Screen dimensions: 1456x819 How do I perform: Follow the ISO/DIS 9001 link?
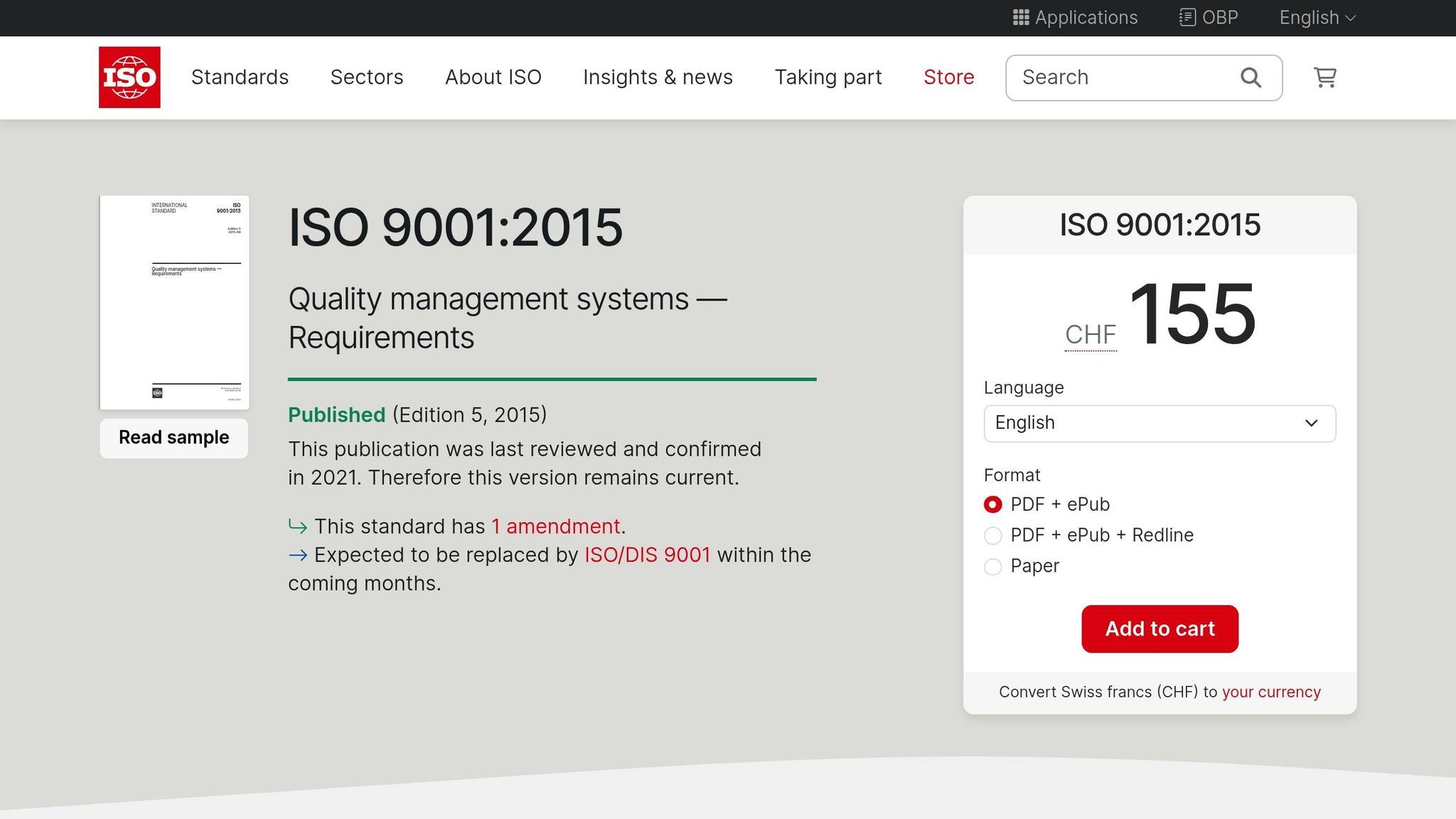[x=647, y=555]
